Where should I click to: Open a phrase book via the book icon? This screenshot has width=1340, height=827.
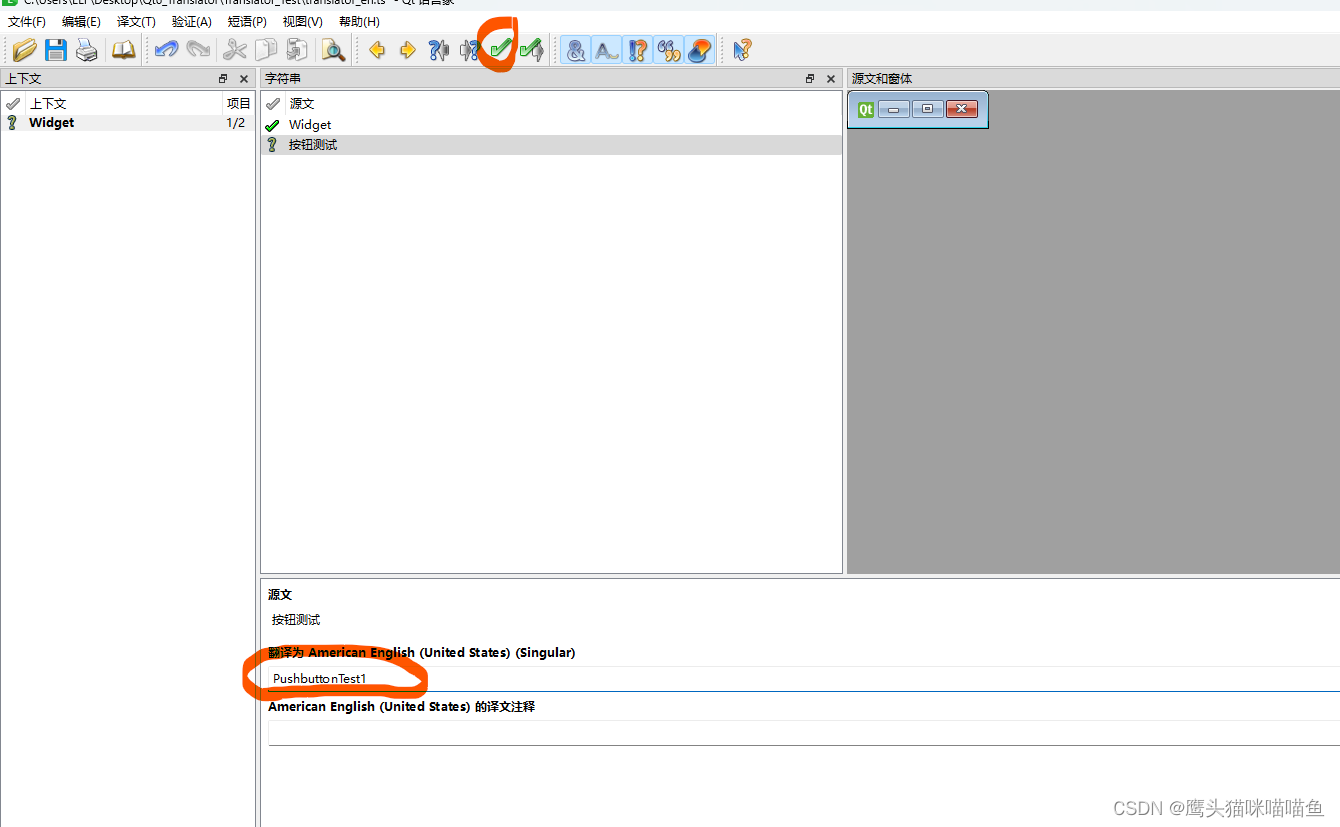tap(123, 50)
